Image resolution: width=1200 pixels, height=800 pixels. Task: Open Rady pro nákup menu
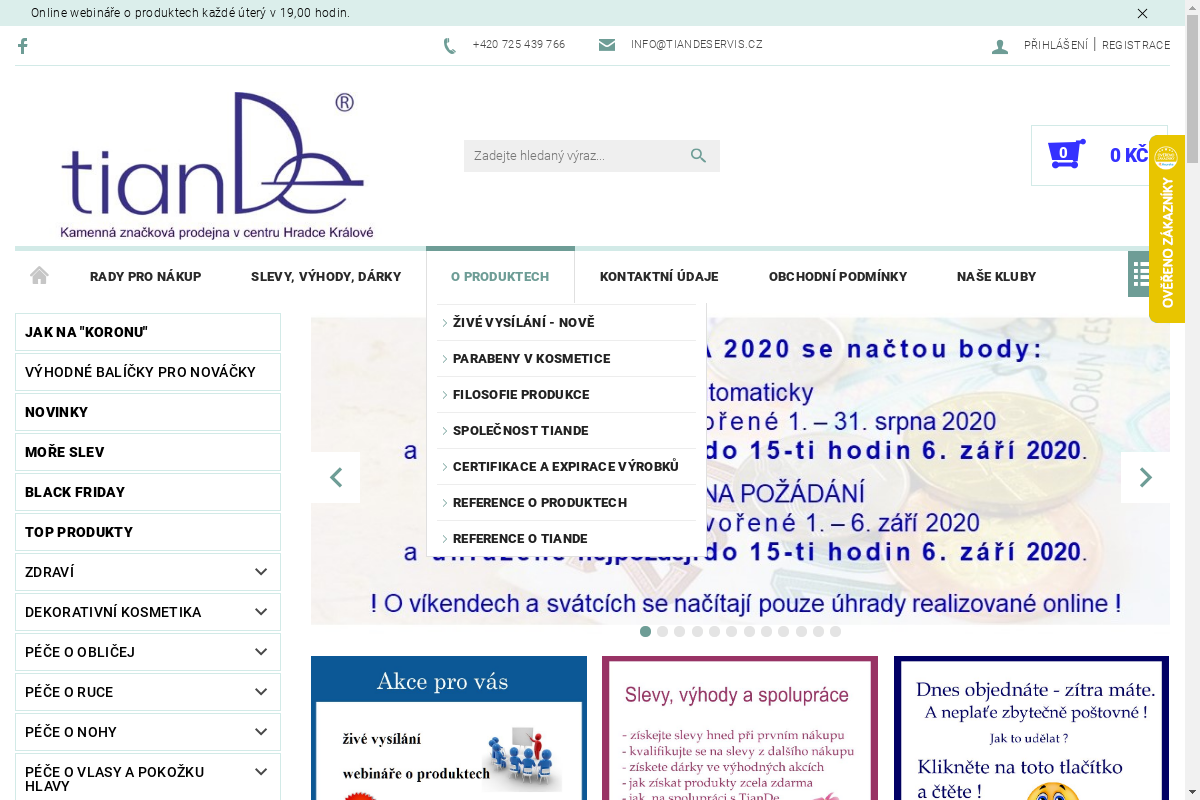[146, 277]
